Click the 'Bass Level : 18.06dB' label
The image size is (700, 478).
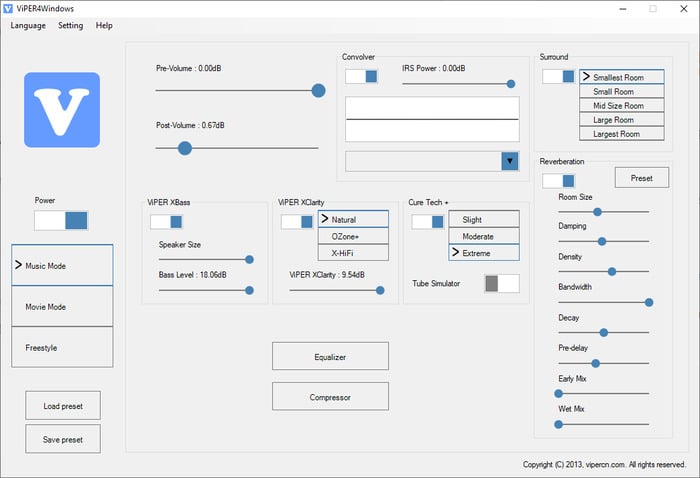click(192, 274)
